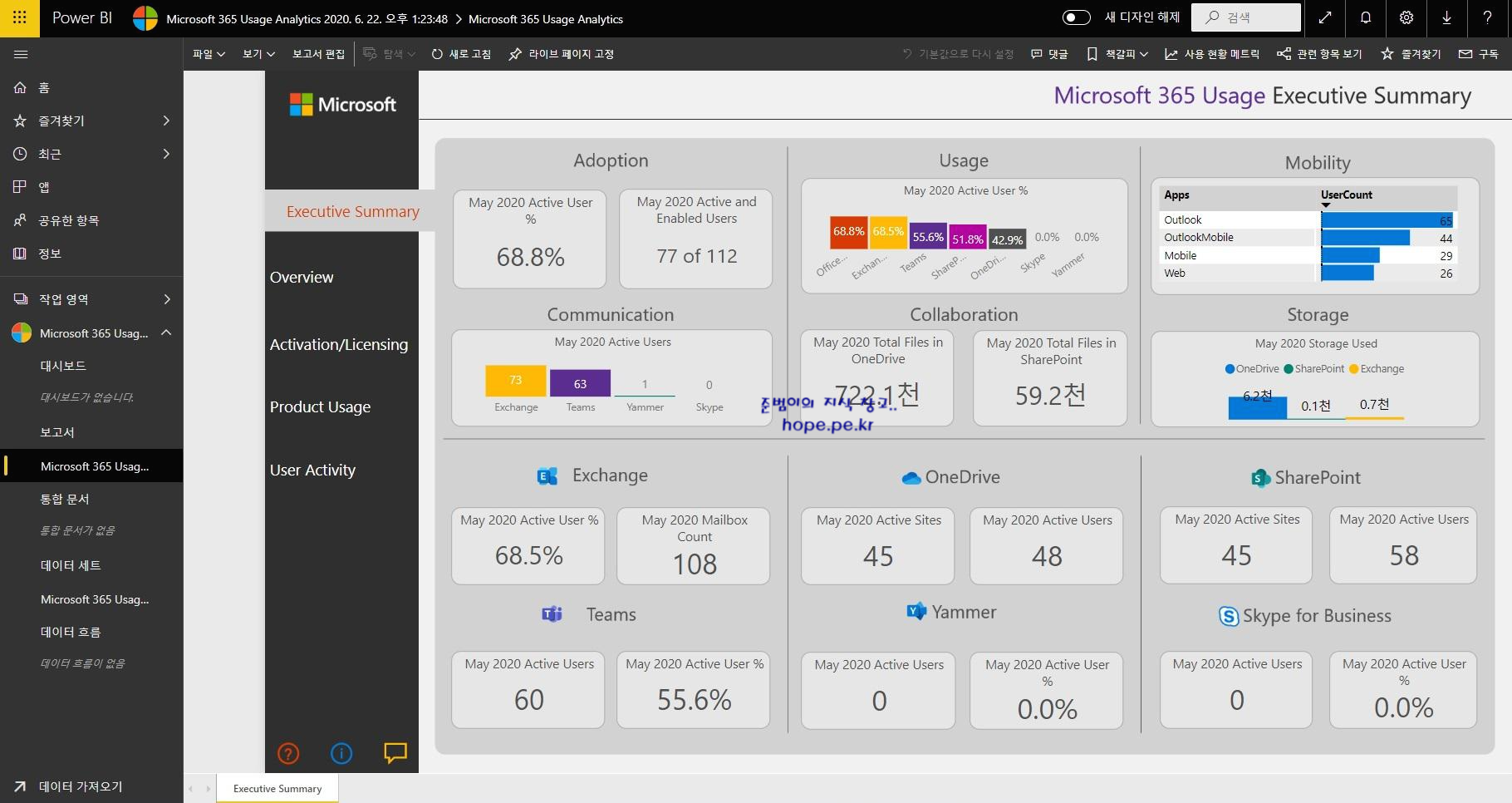The image size is (1512, 803).
Task: Open the View menu dropdown
Action: pos(258,54)
